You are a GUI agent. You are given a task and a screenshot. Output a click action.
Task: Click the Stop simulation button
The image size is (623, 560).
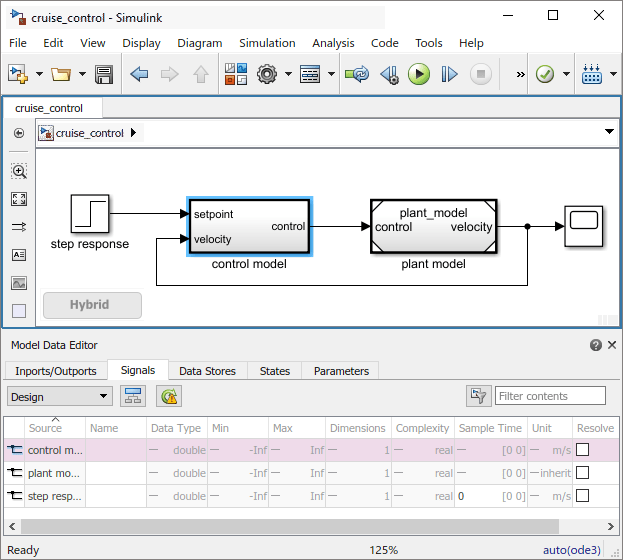coord(481,74)
